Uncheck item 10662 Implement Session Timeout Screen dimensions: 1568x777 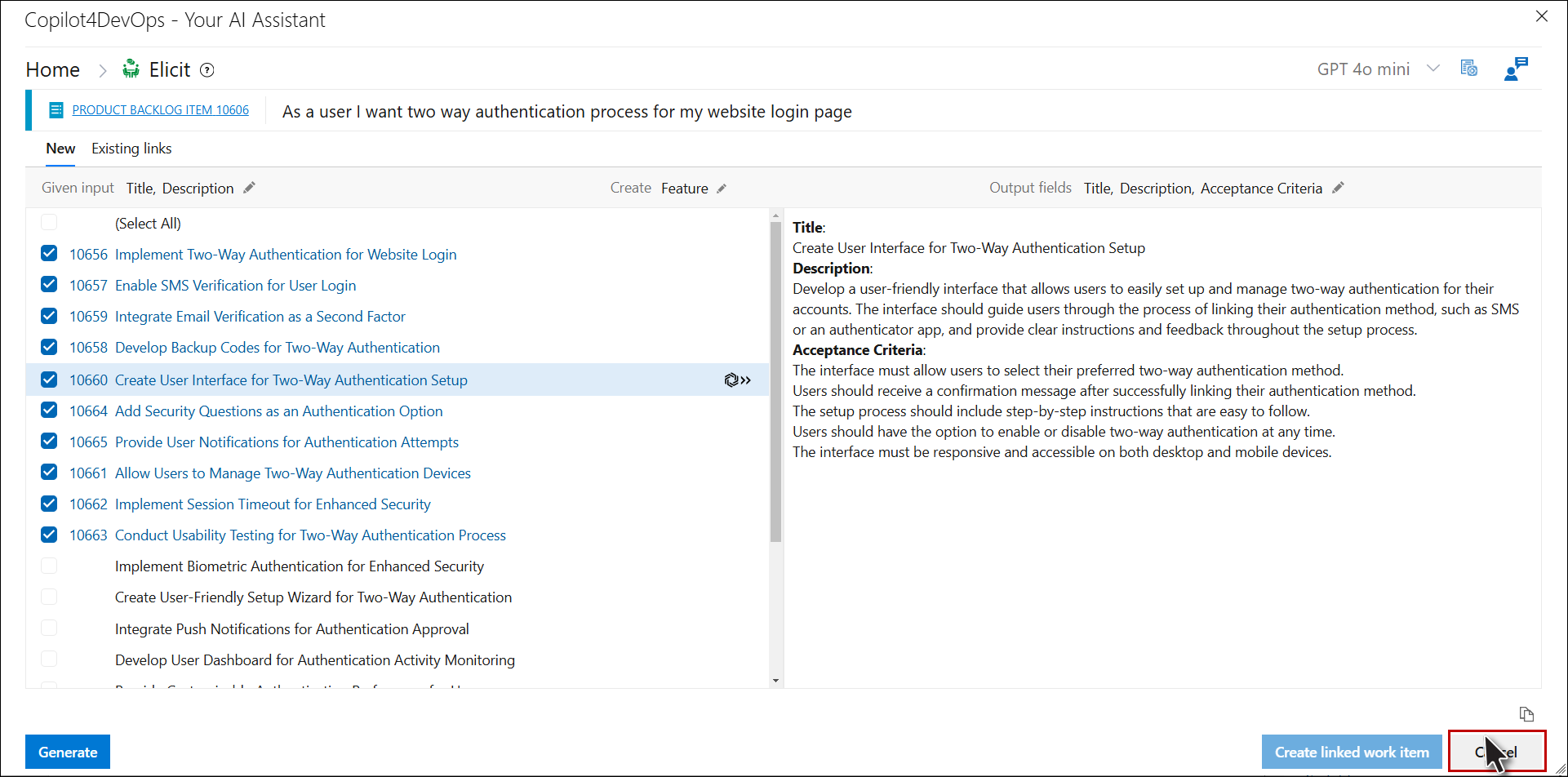click(x=49, y=503)
